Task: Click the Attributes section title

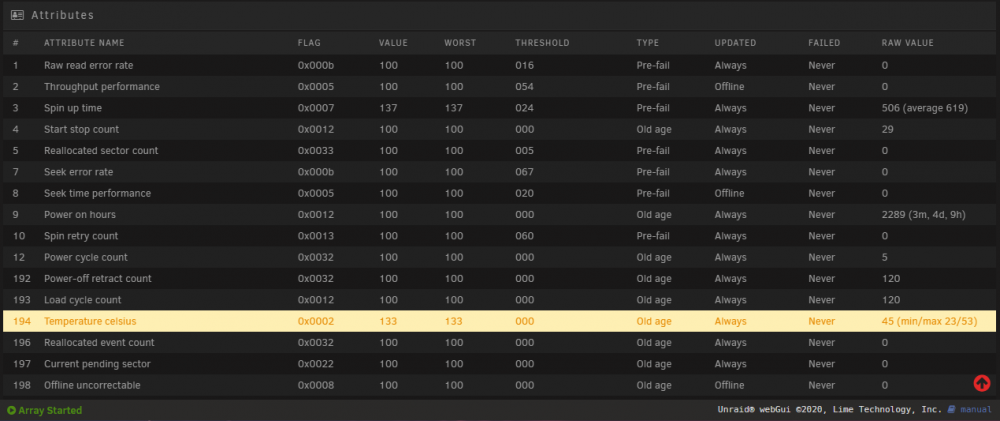Action: (62, 15)
